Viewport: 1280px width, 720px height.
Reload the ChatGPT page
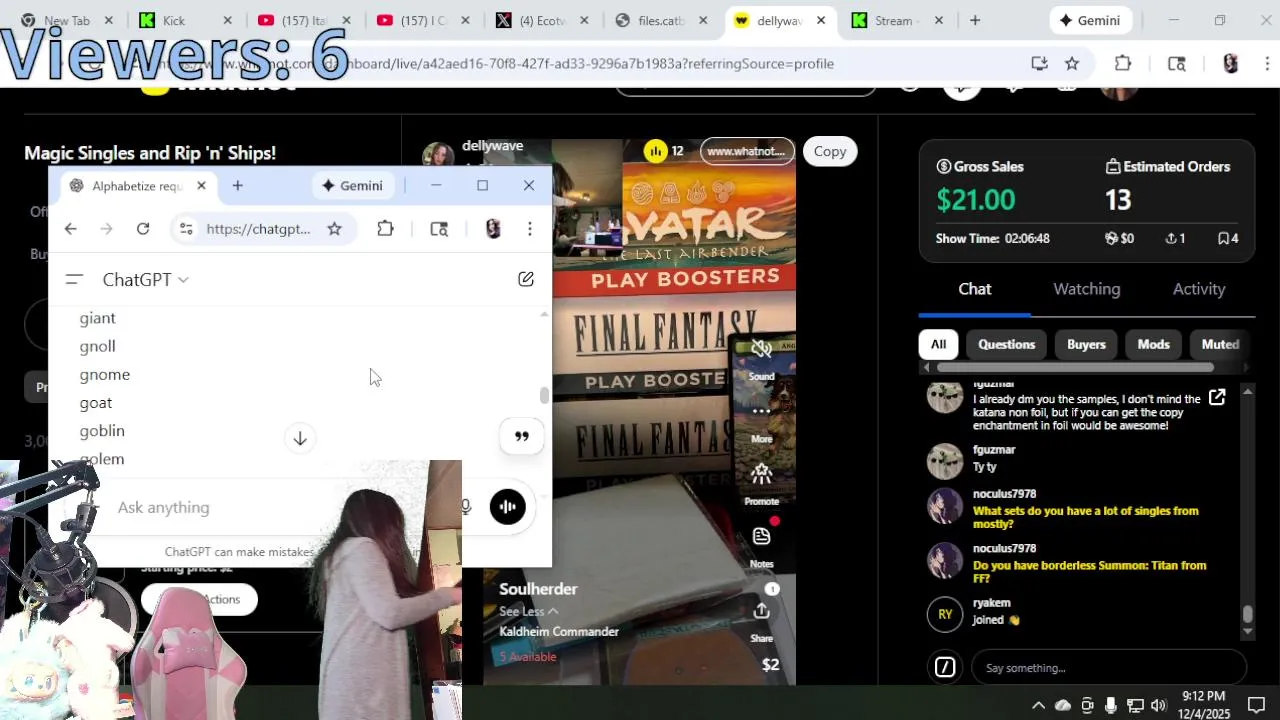coord(143,229)
